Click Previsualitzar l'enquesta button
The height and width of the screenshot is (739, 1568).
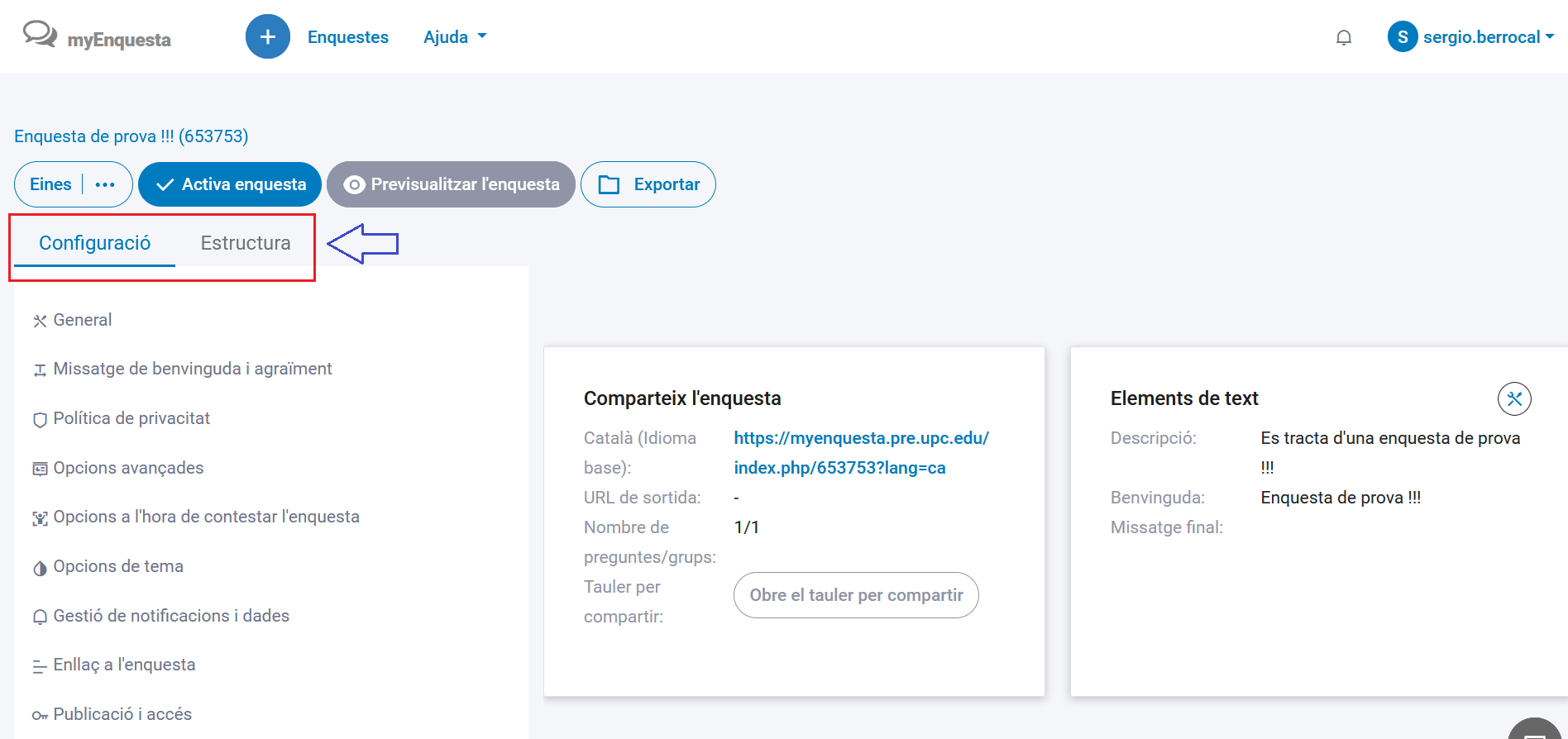[x=451, y=184]
